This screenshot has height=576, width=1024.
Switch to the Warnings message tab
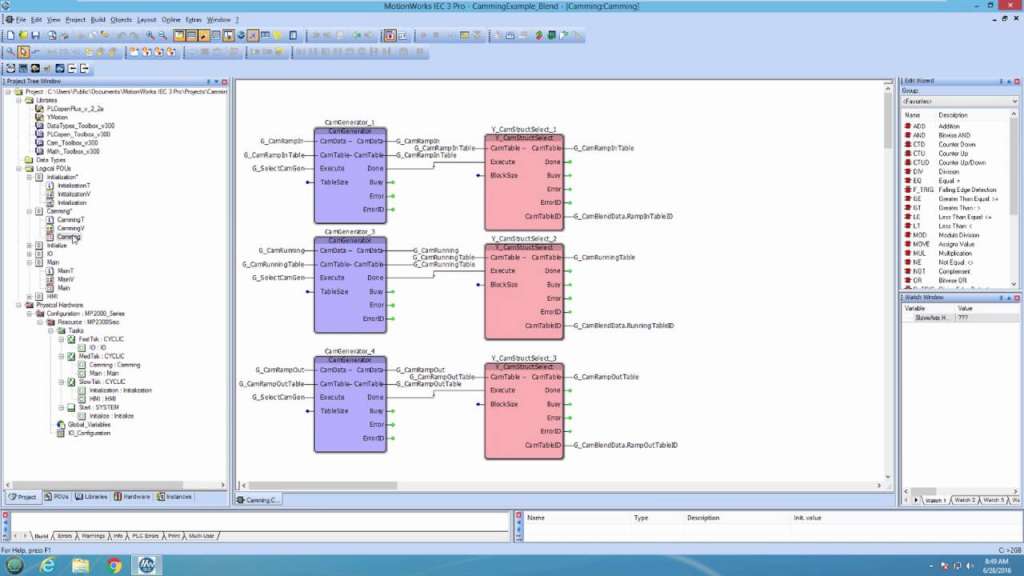[92, 536]
